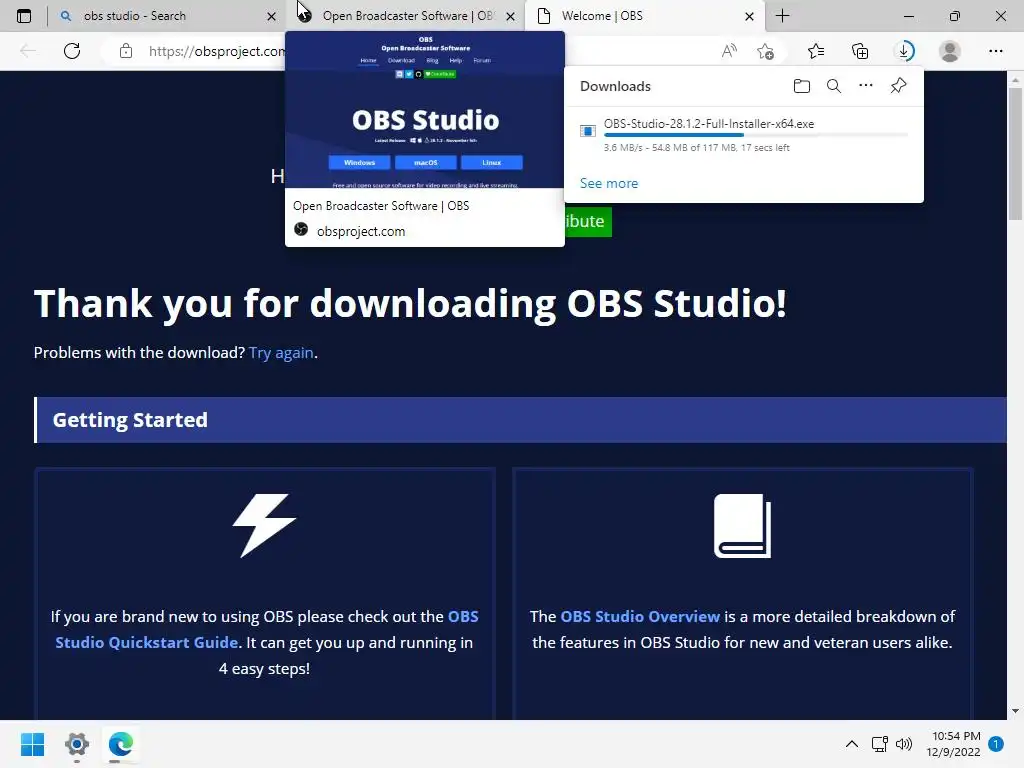Show hidden system tray icons
1024x768 pixels.
(852, 744)
